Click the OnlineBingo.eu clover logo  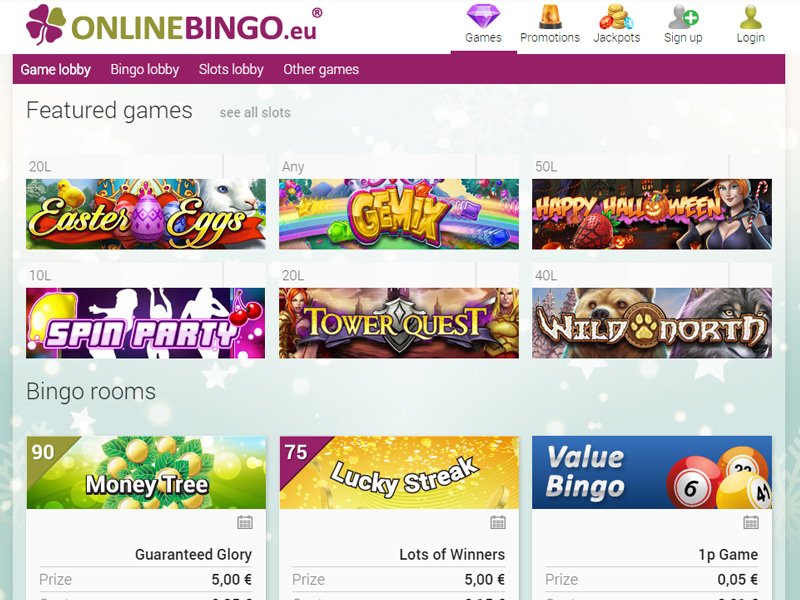pos(46,24)
